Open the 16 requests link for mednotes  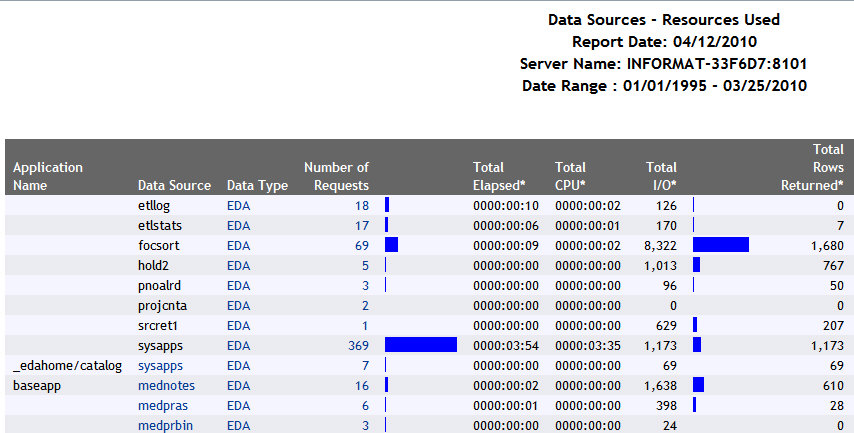coord(361,385)
